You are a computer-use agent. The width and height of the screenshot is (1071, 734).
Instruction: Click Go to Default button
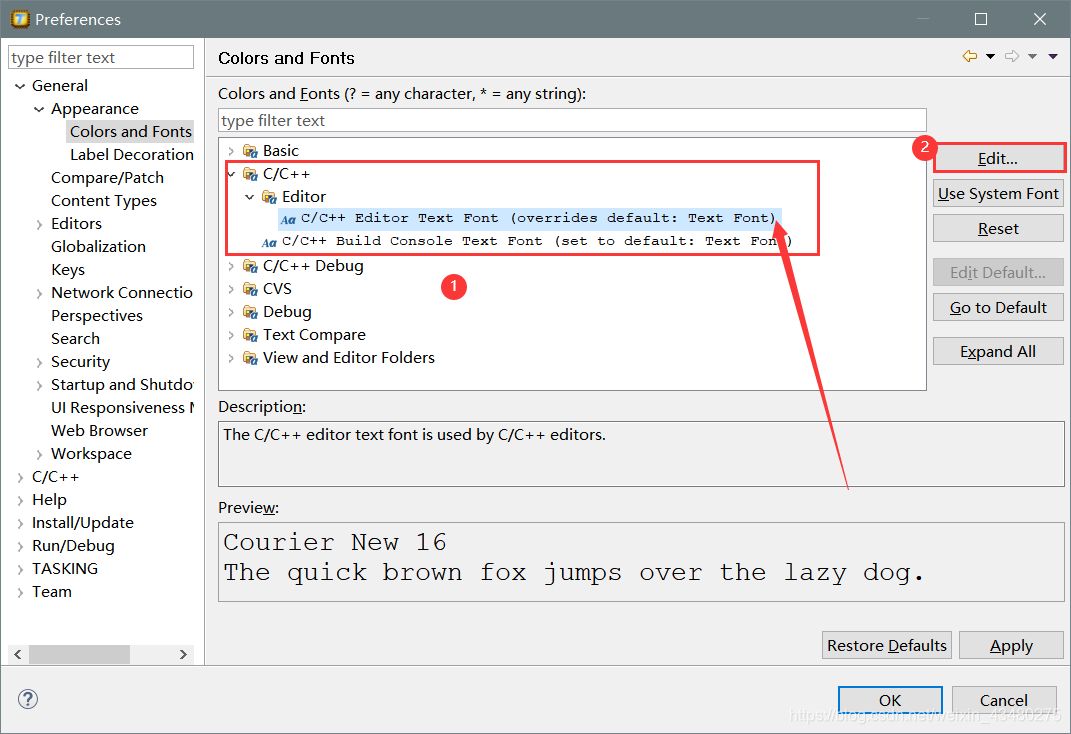pos(998,308)
